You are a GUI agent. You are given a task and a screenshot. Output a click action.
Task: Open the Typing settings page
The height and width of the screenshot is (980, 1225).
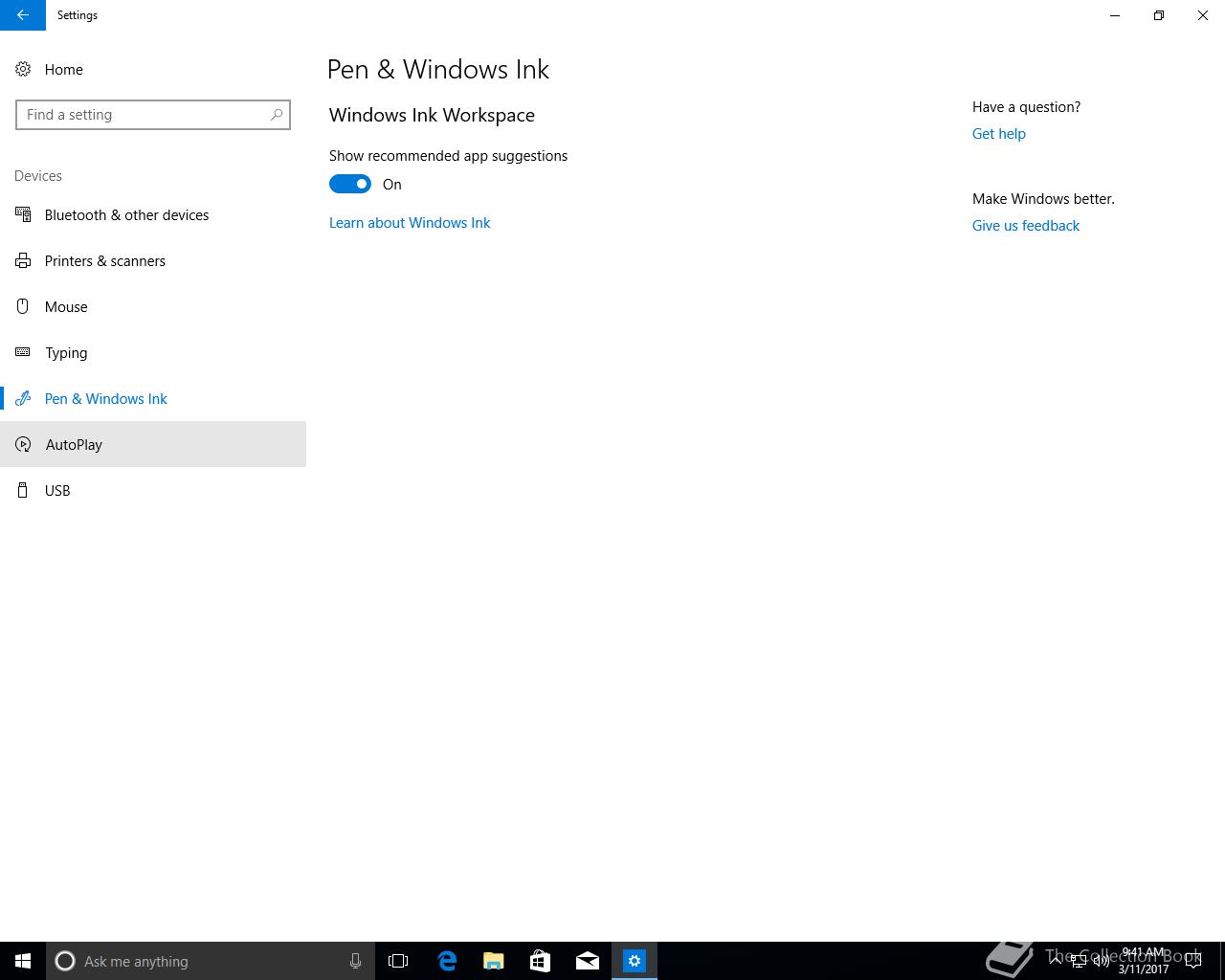click(x=66, y=353)
